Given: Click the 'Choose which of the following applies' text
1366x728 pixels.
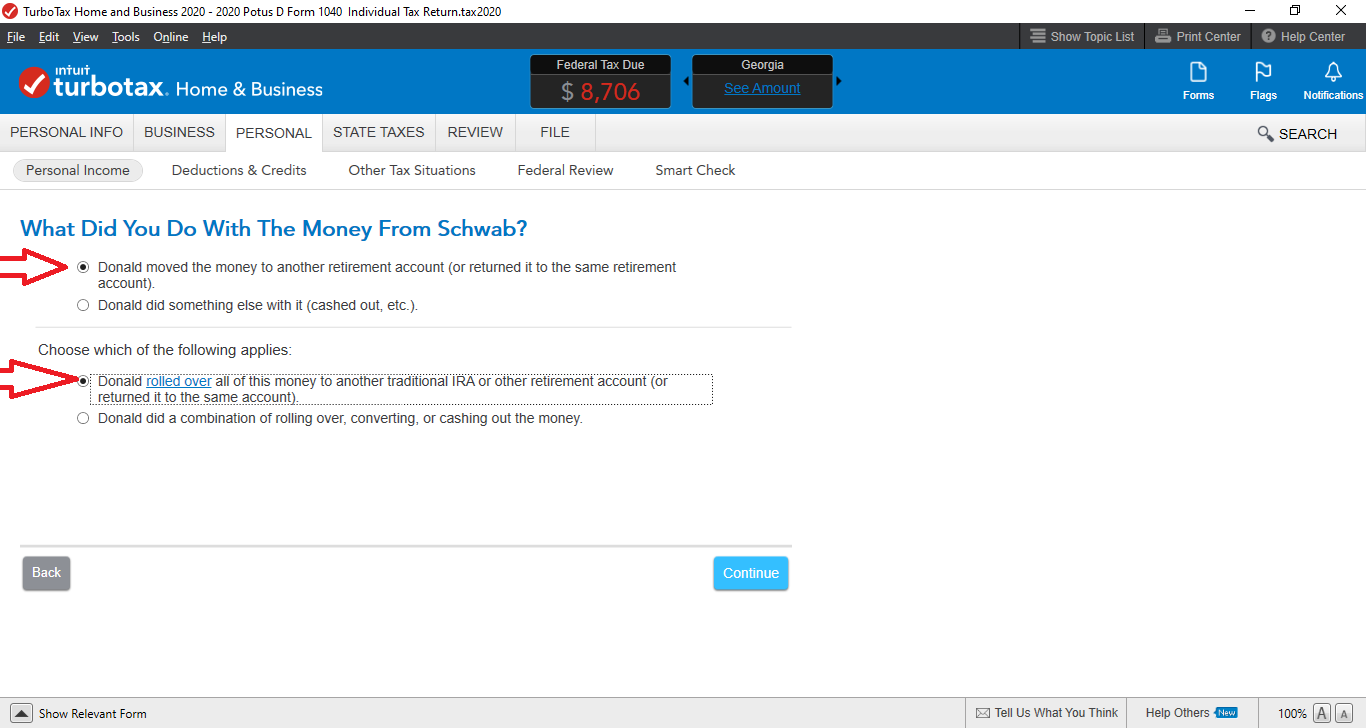Looking at the screenshot, I should click(x=165, y=350).
